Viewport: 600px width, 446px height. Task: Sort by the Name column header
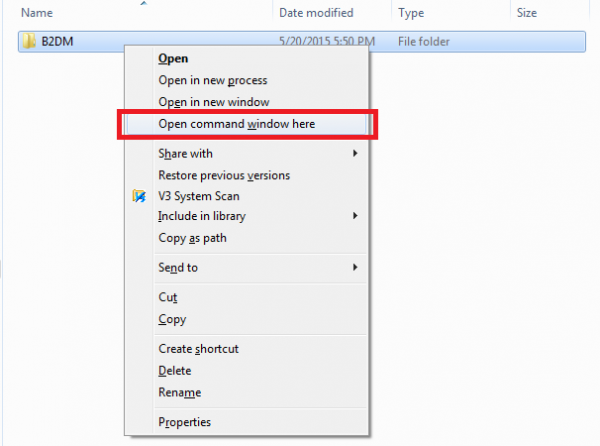(37, 14)
